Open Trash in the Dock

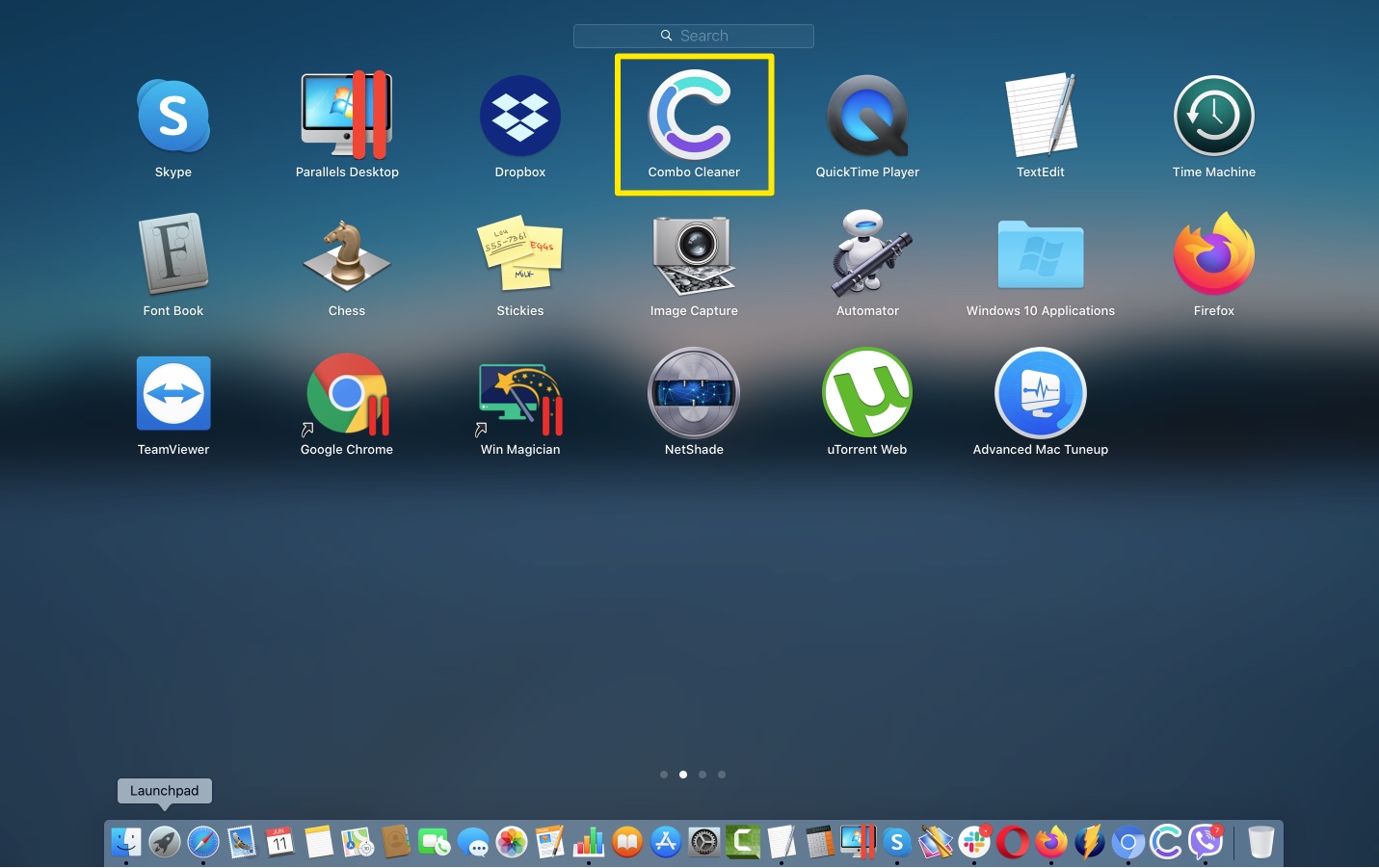tap(1260, 842)
